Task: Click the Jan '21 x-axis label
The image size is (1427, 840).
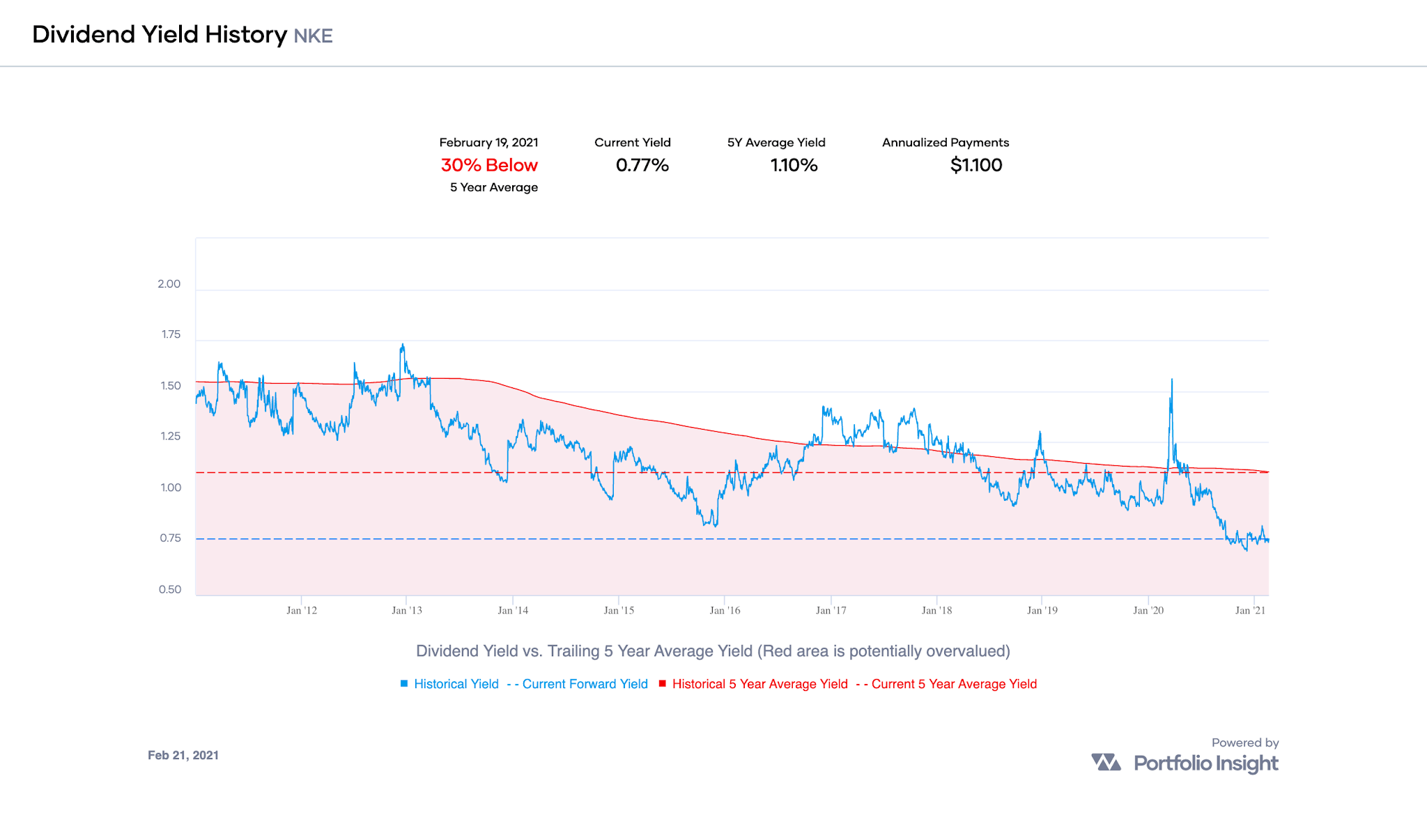Action: [x=1250, y=611]
